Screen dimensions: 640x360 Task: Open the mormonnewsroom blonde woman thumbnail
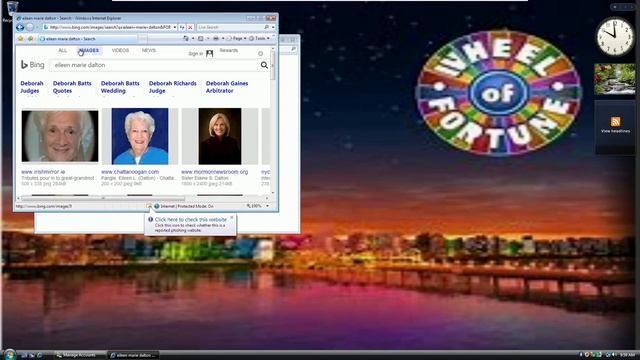(x=220, y=136)
